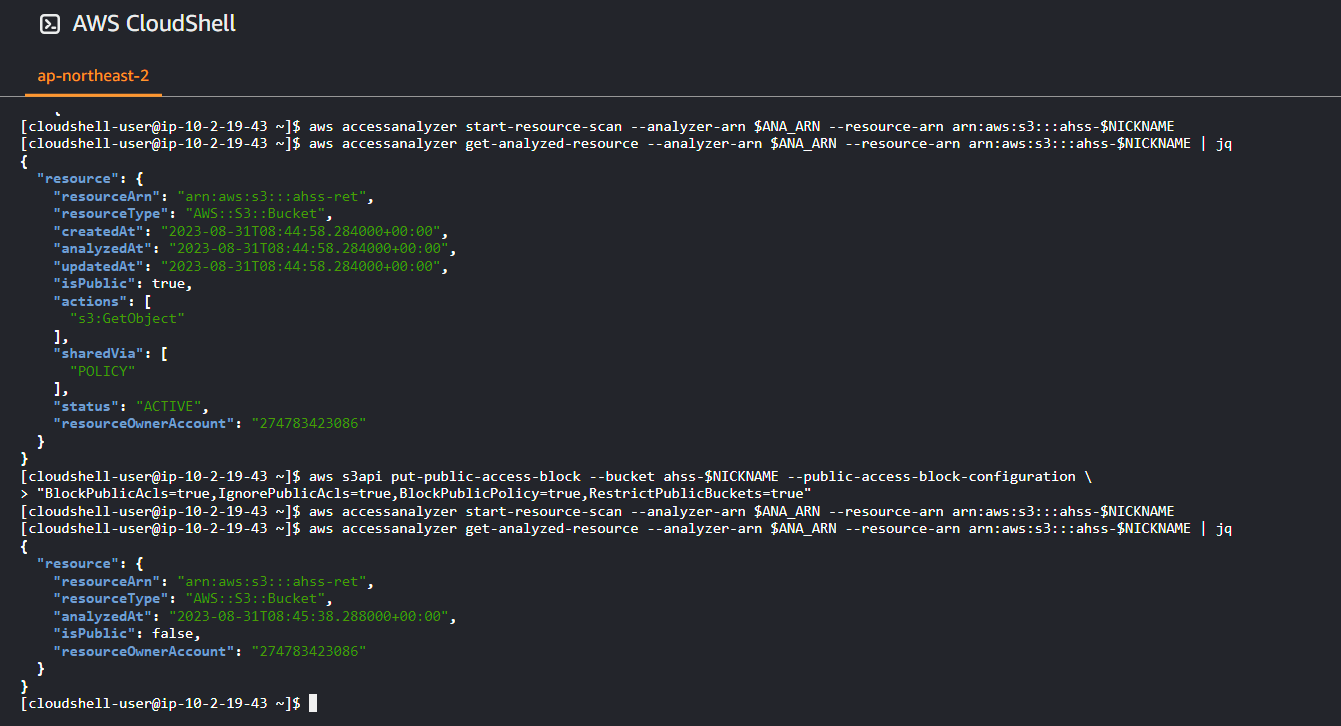1341x726 pixels.
Task: Click the analyzedAt value ending 08:44:58.284000
Action: click(x=310, y=248)
